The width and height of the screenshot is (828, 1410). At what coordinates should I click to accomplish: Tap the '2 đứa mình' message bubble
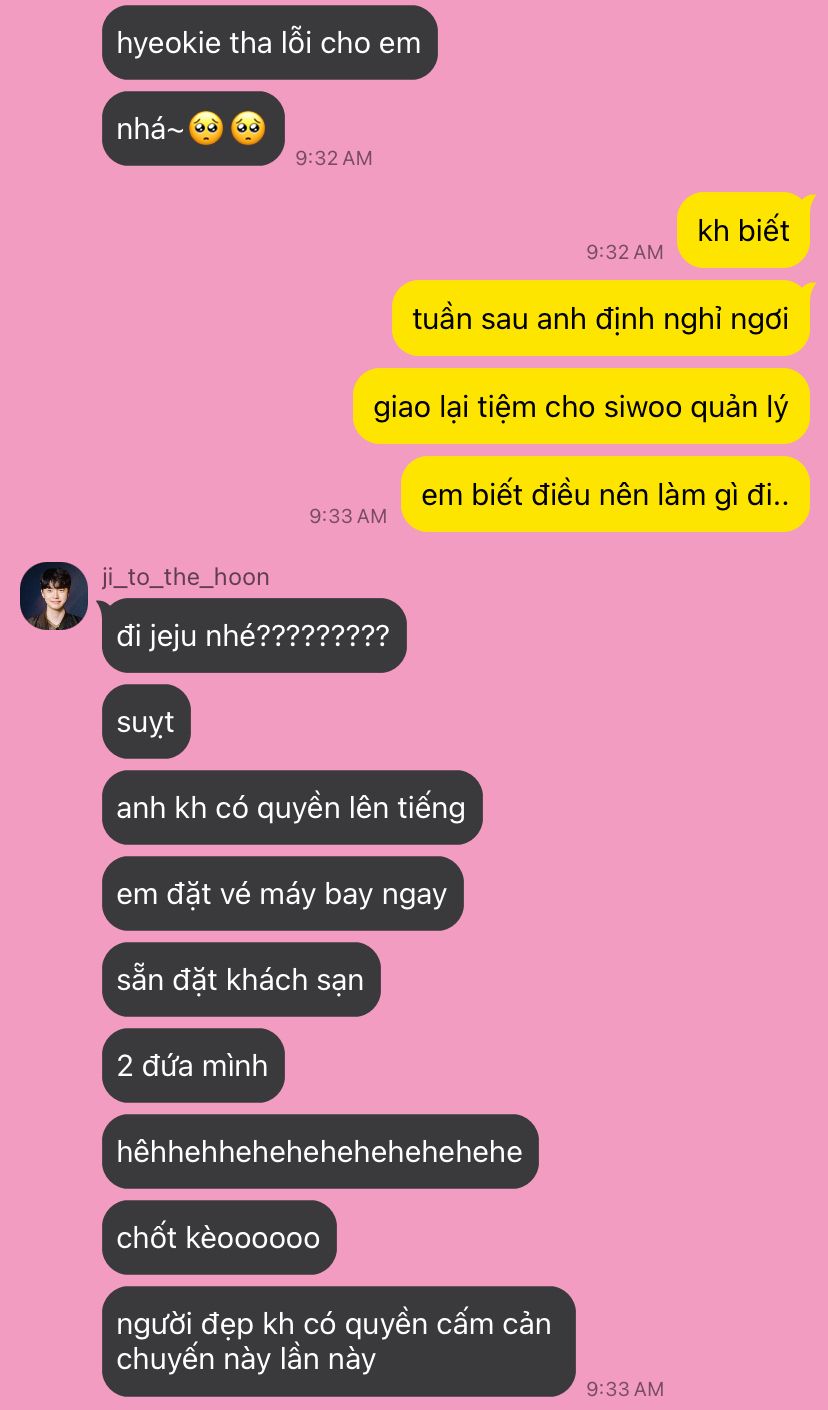(x=193, y=1065)
